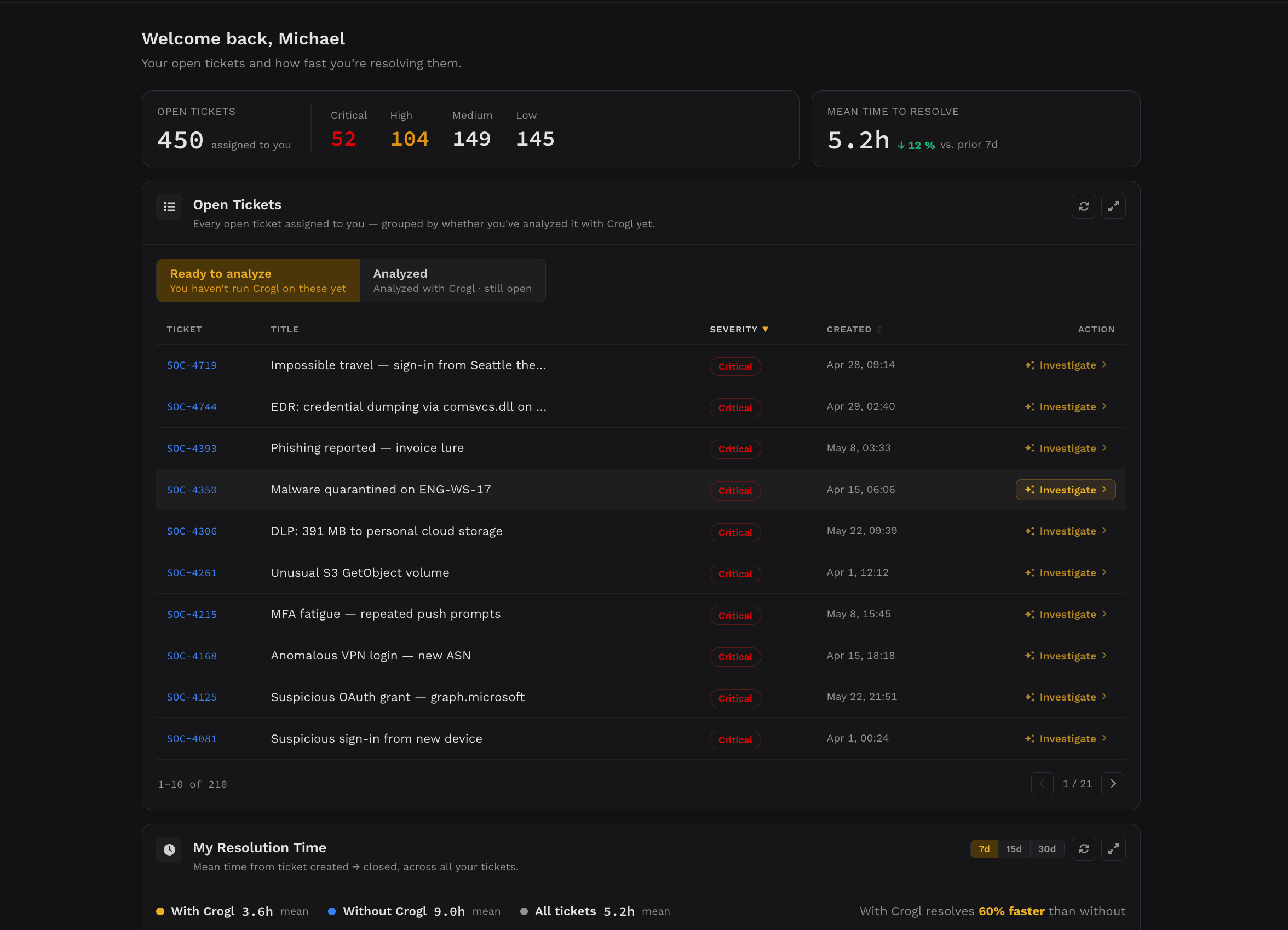
Task: Click the 450 open tickets total
Action: click(x=180, y=140)
